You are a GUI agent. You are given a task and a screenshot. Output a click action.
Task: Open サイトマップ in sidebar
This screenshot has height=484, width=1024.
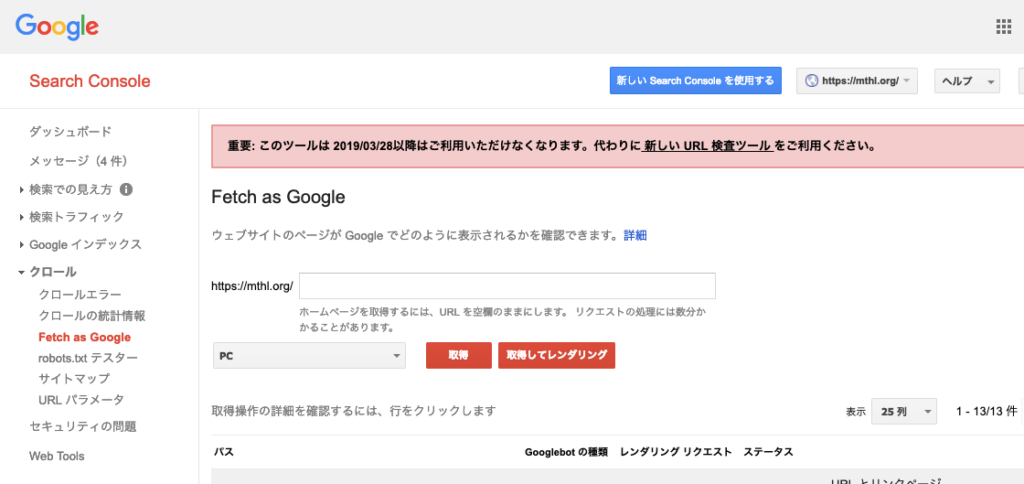pyautogui.click(x=74, y=379)
